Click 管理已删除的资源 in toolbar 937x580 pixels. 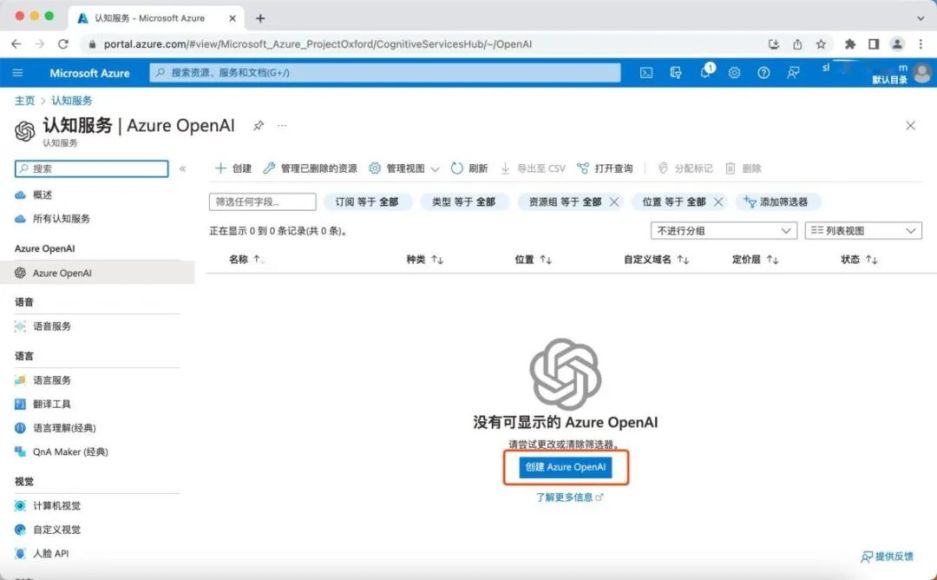coord(310,168)
